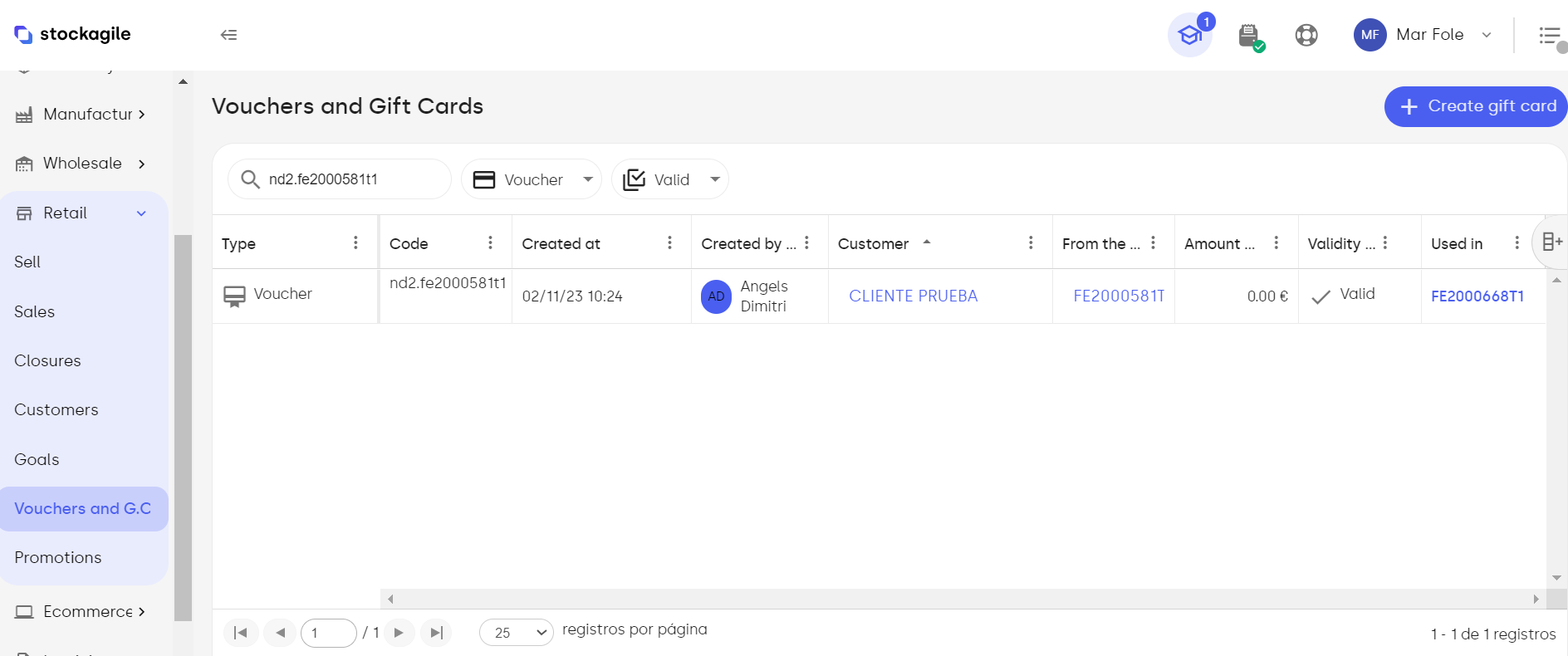The width and height of the screenshot is (1568, 656).
Task: Open the Created by column options menu
Action: [806, 242]
